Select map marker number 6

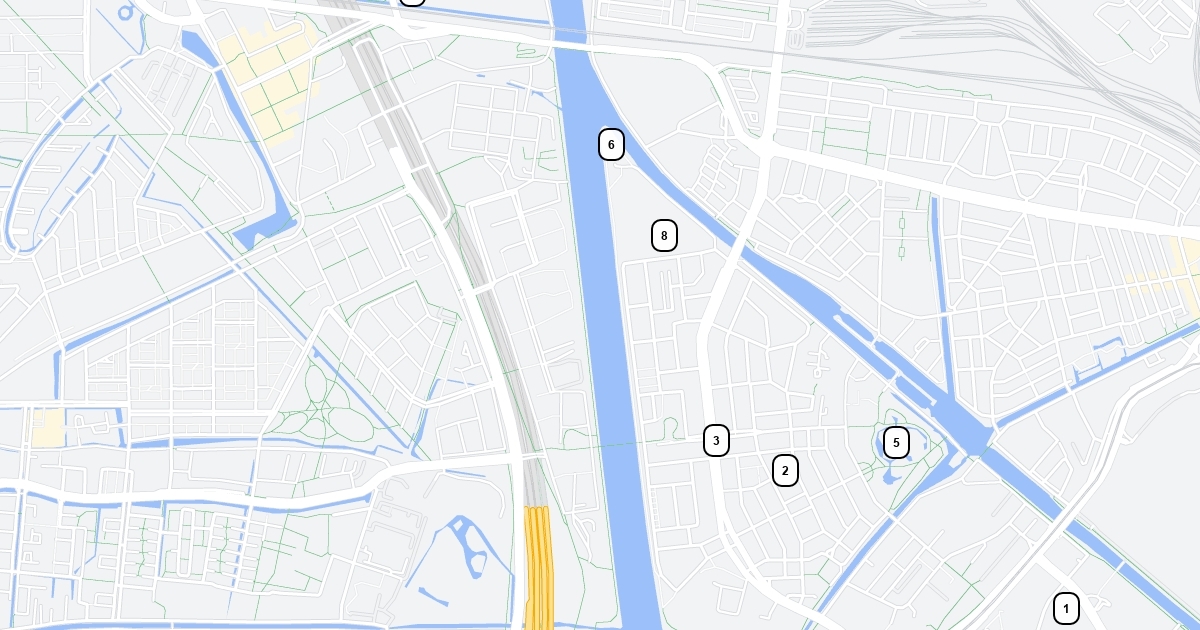pyautogui.click(x=612, y=144)
